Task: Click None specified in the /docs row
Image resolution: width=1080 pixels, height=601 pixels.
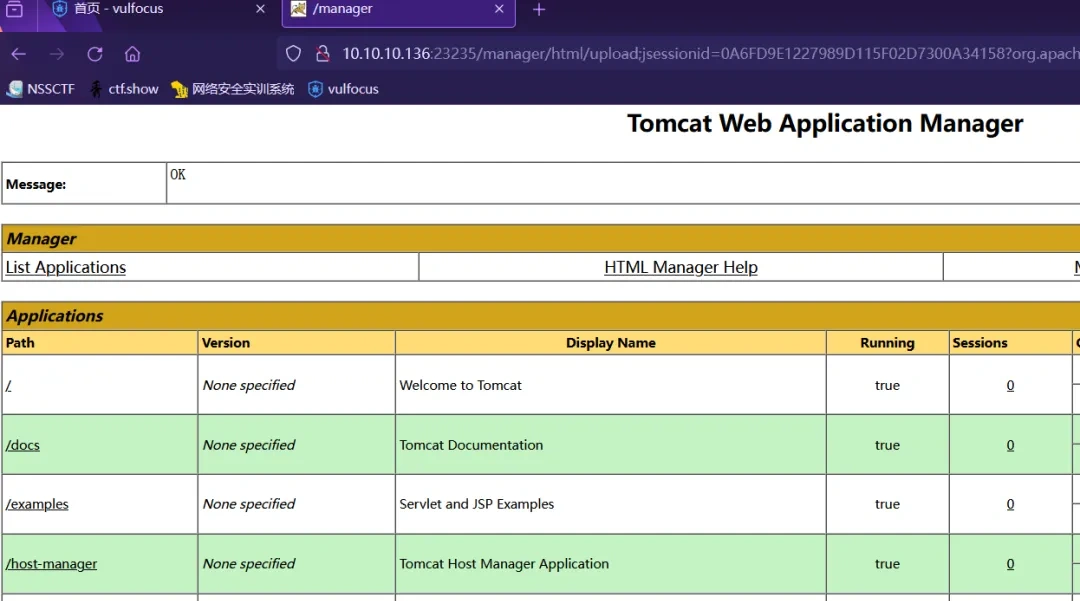Action: pos(249,445)
